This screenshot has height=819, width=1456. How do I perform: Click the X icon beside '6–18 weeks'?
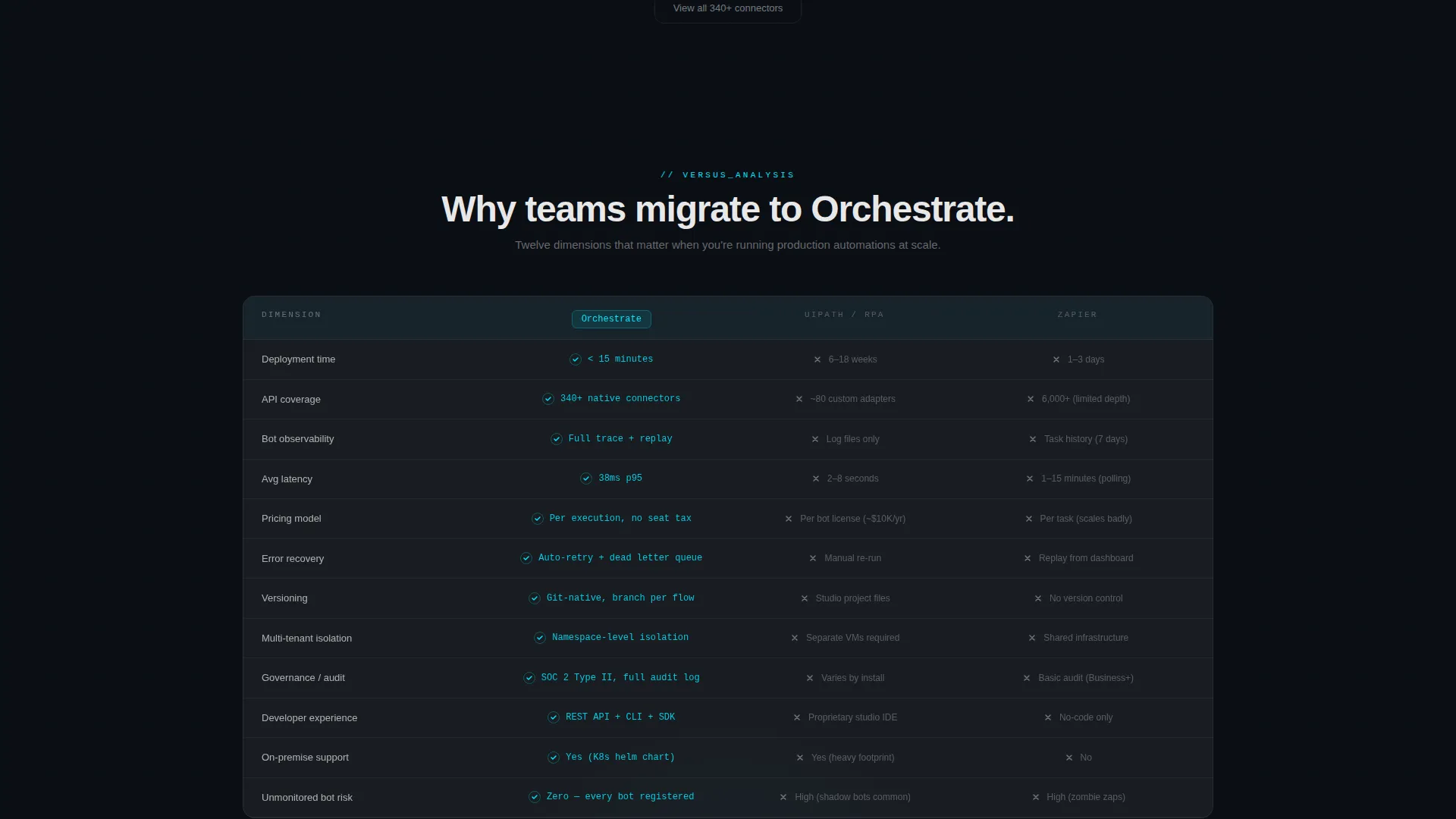817,359
